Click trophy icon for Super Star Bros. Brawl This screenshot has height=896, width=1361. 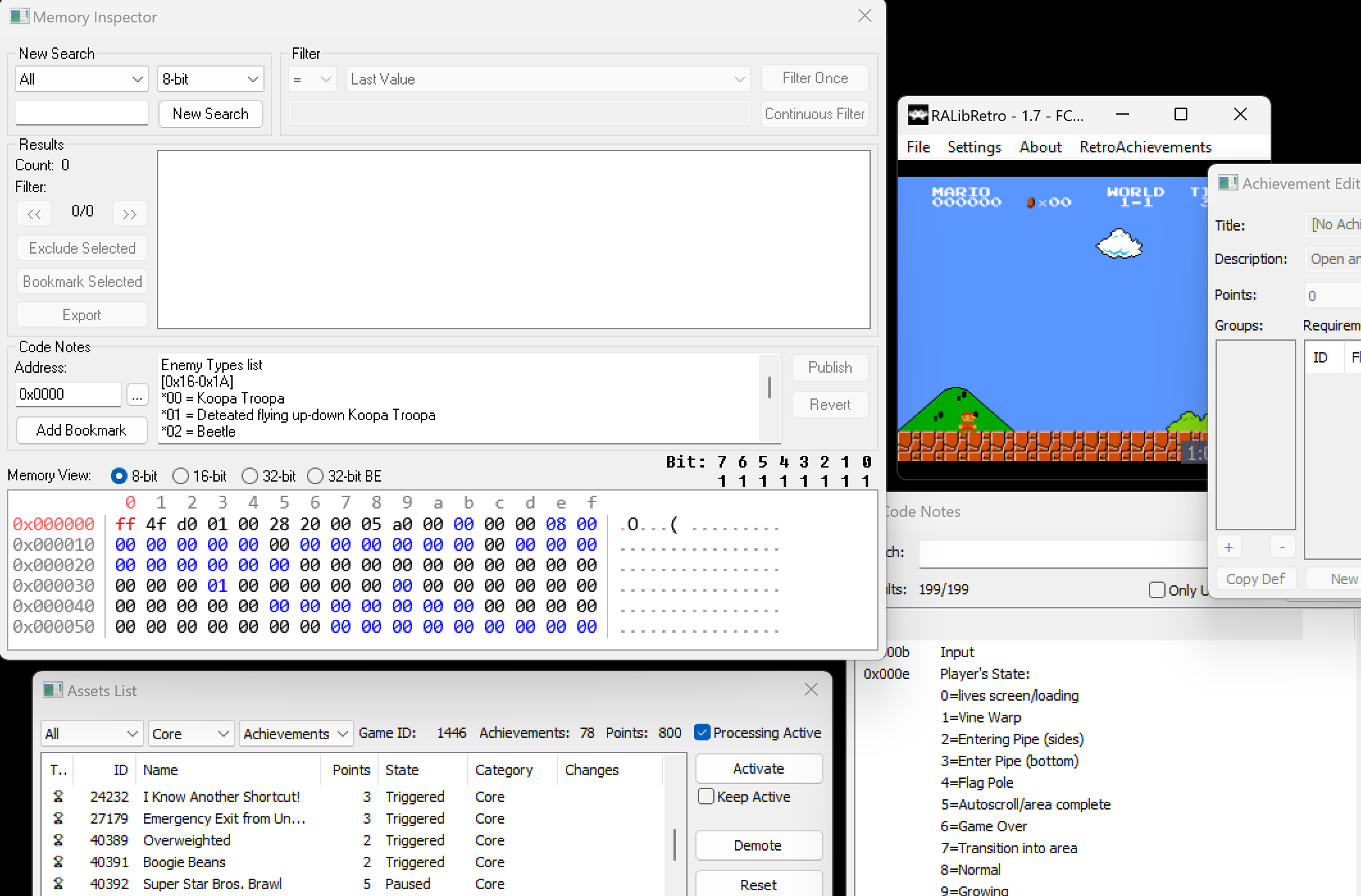pos(58,883)
